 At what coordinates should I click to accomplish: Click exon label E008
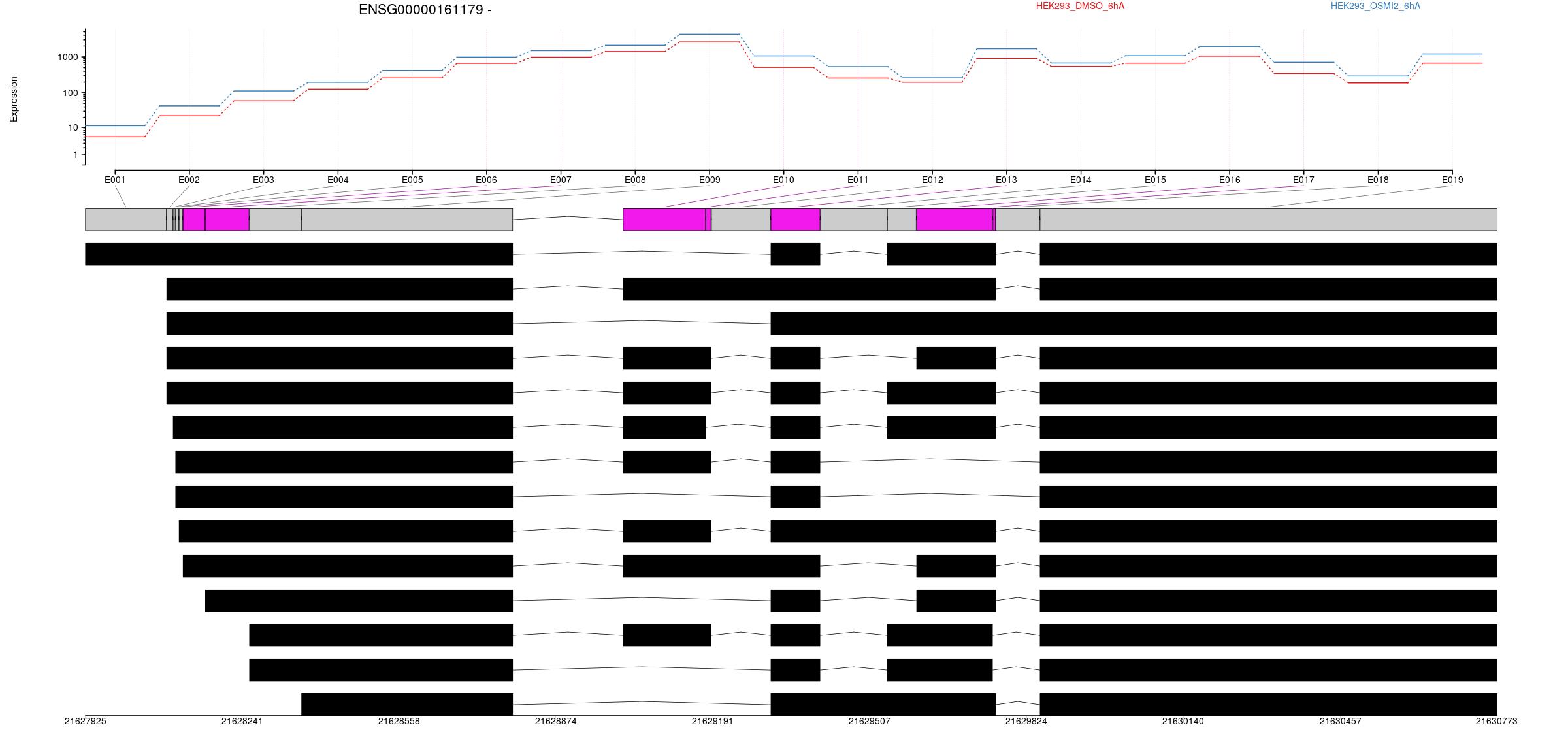click(635, 180)
